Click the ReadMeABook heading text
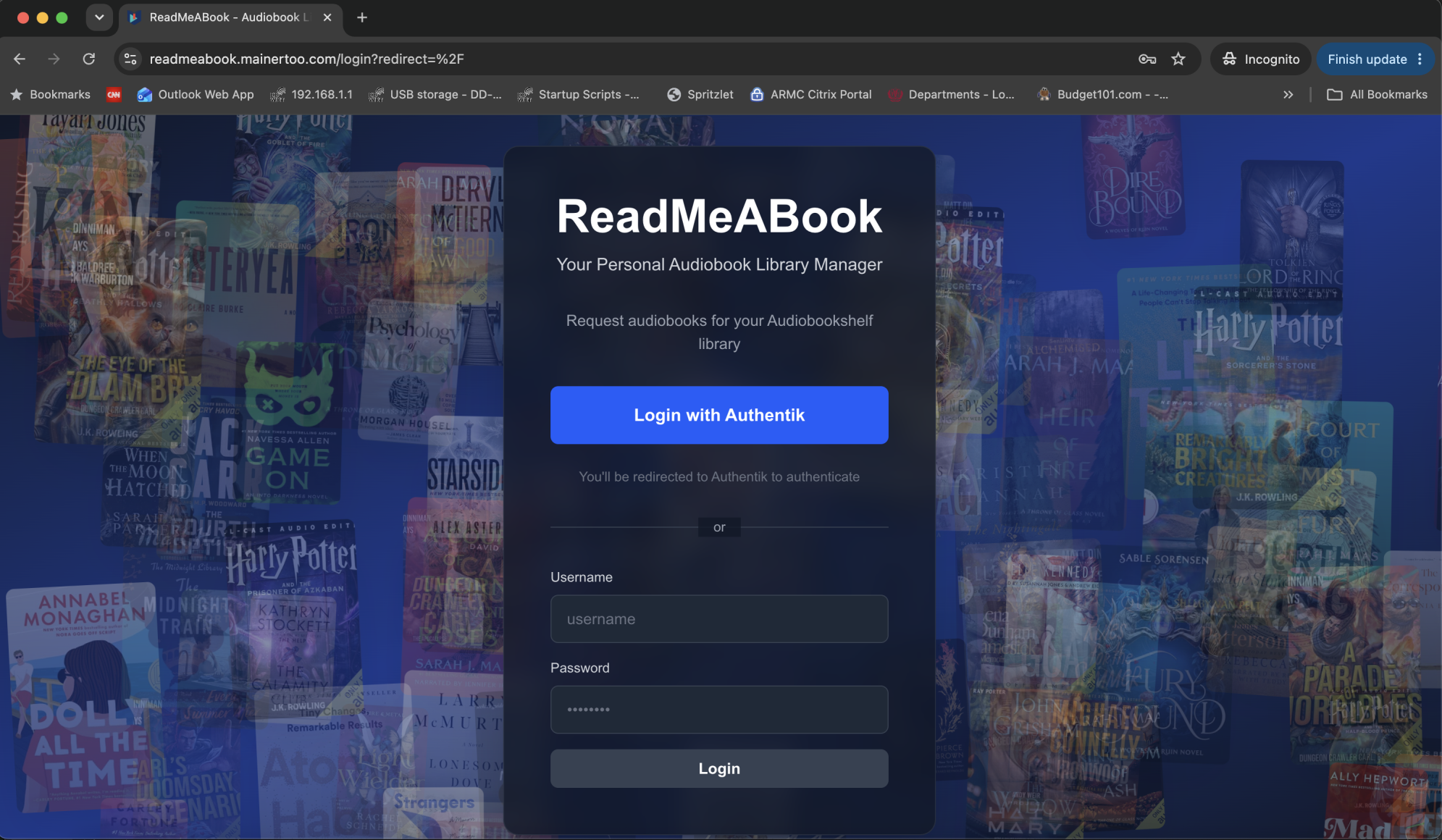 [719, 216]
